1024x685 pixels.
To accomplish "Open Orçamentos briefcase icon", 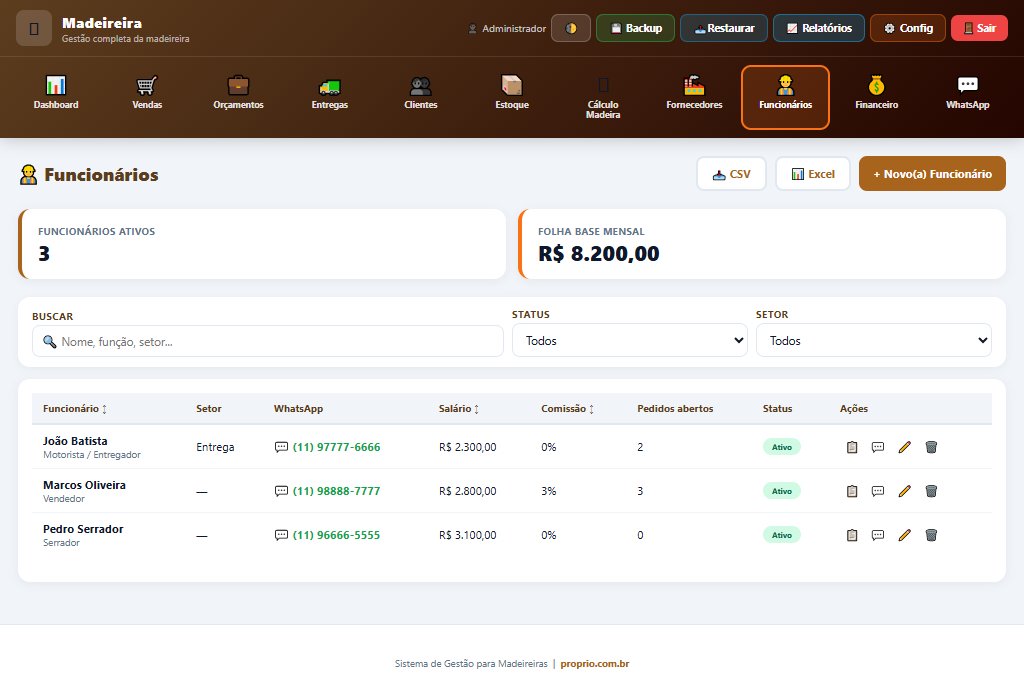I will (238, 86).
